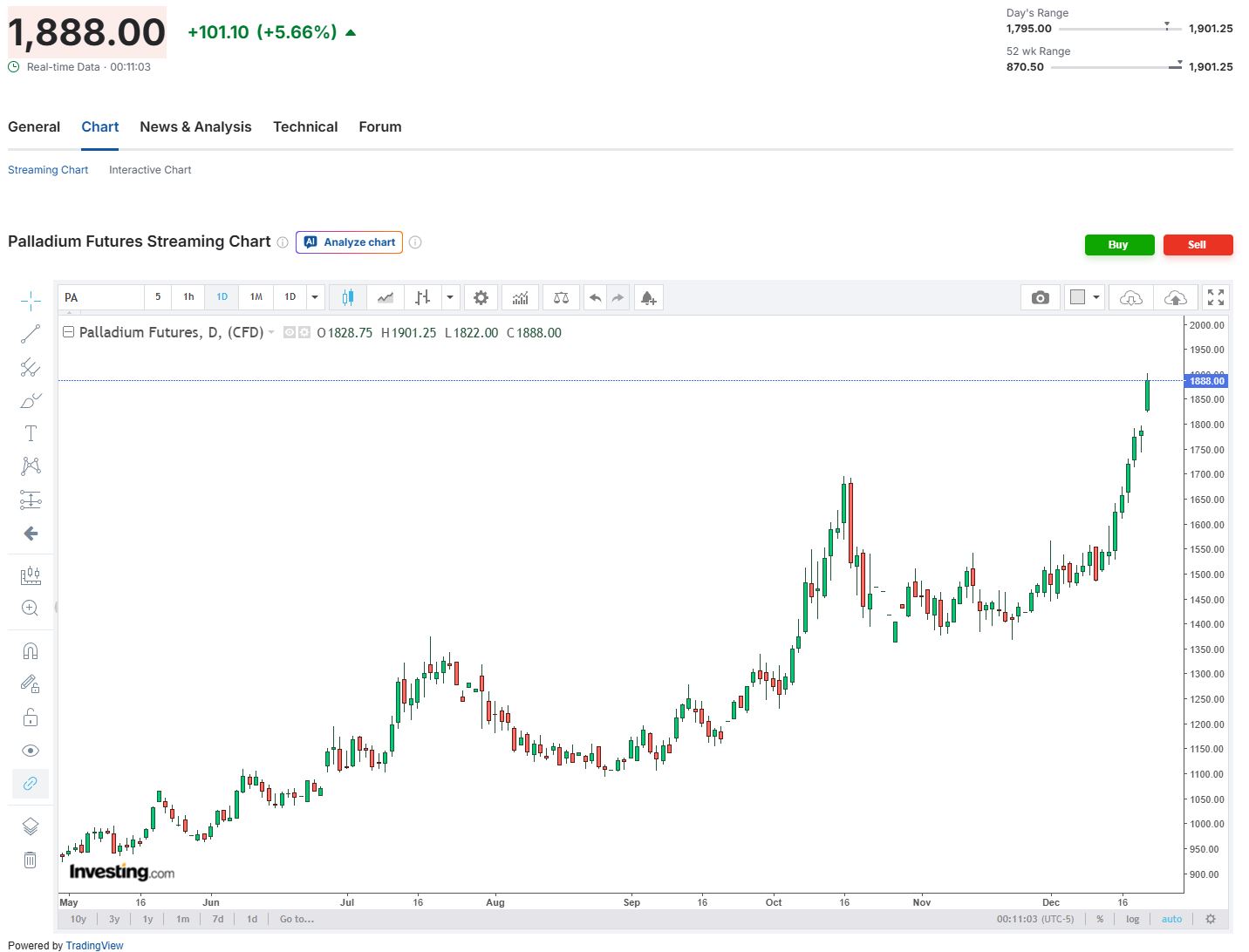Hide all drawings with the eye icon
This screenshot has height=952, width=1249.
click(x=31, y=751)
